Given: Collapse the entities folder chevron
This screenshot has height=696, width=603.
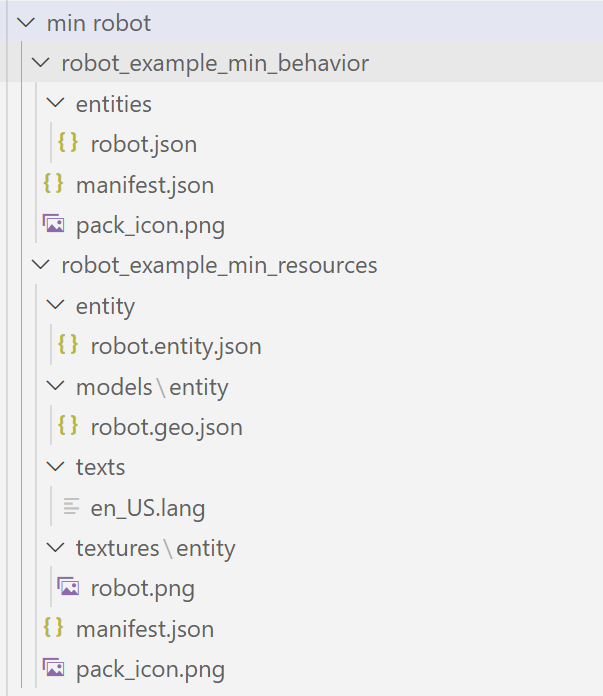Looking at the screenshot, I should tap(56, 103).
